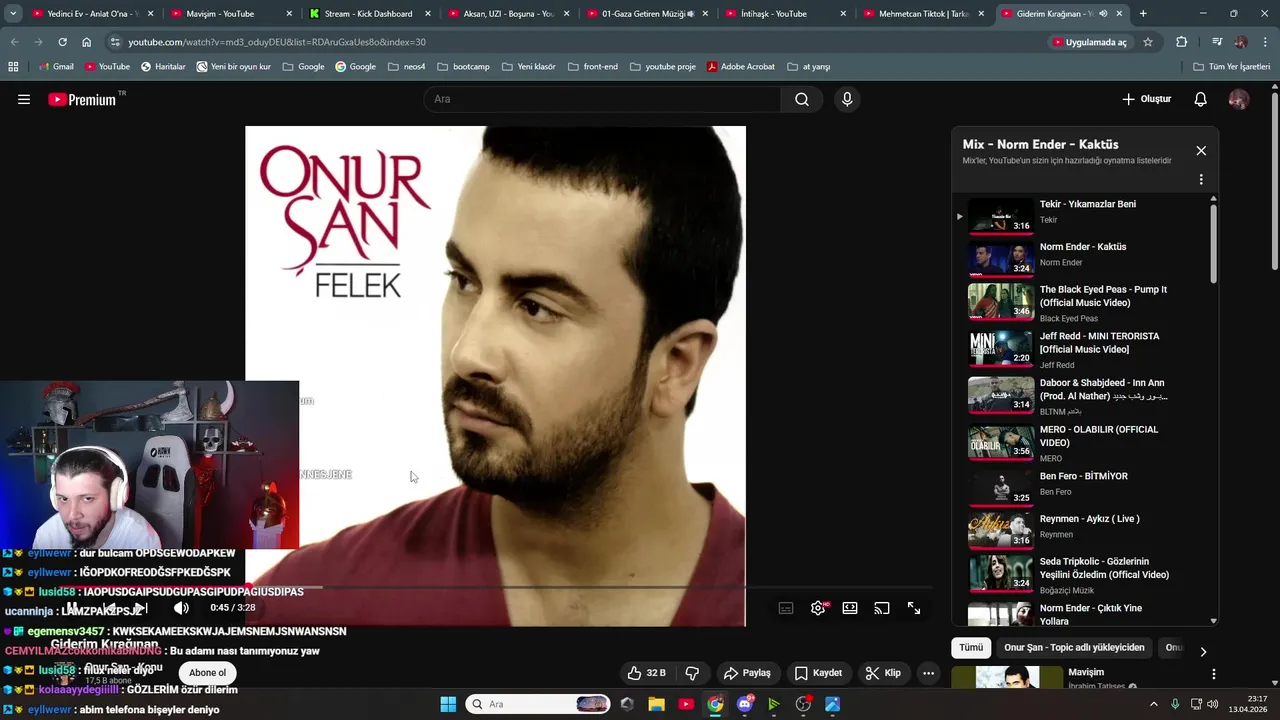Start voice search with microphone icon
Viewport: 1280px width, 720px height.
pos(847,99)
